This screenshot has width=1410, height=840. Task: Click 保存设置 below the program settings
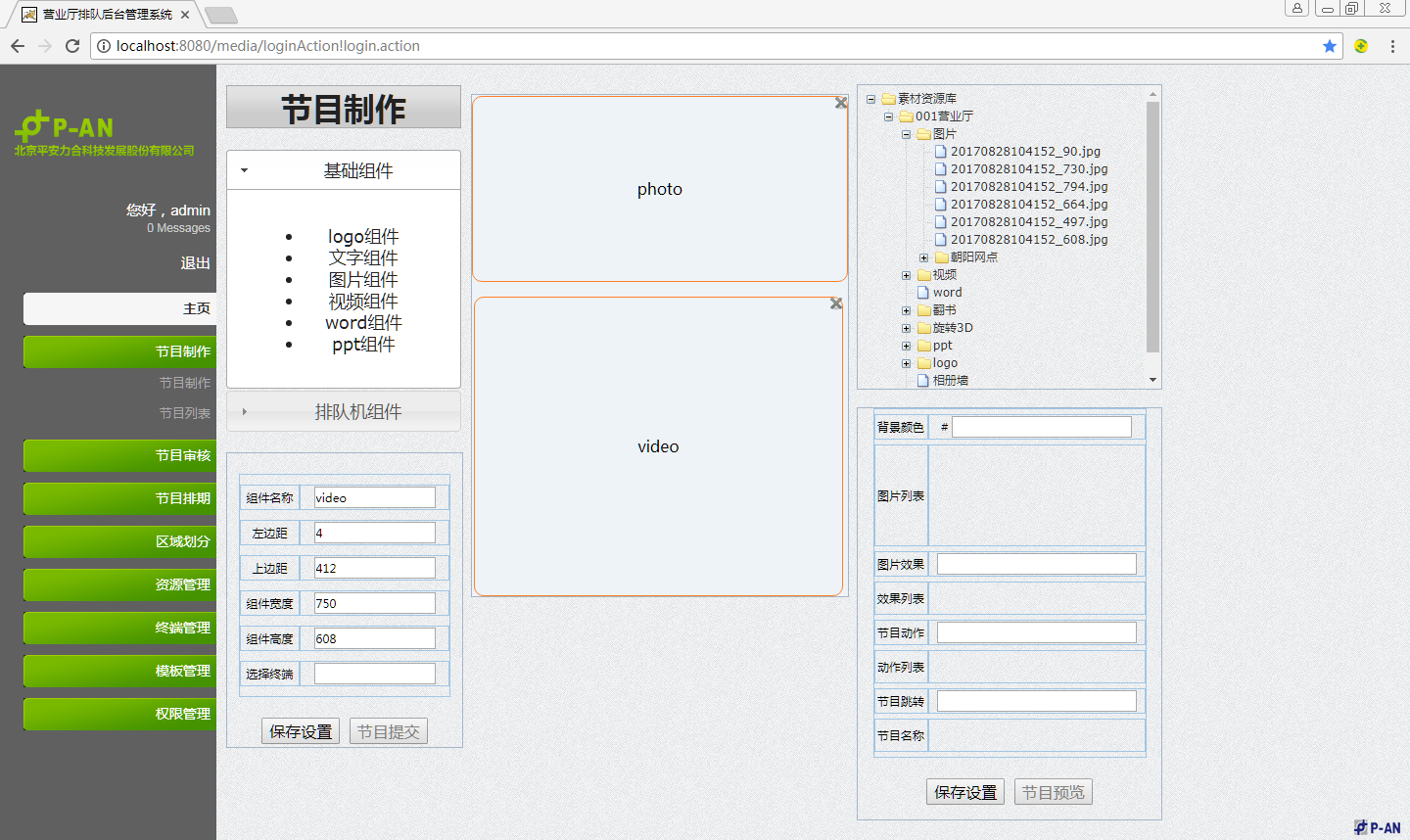(965, 792)
